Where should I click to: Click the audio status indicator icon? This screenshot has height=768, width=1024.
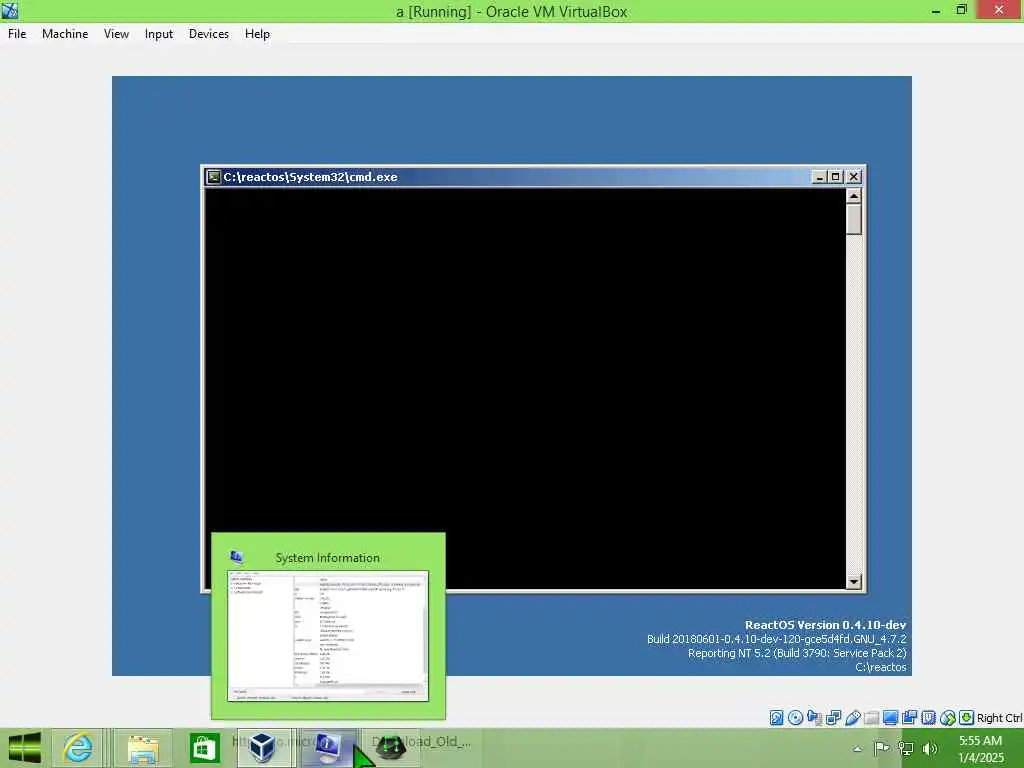(814, 718)
